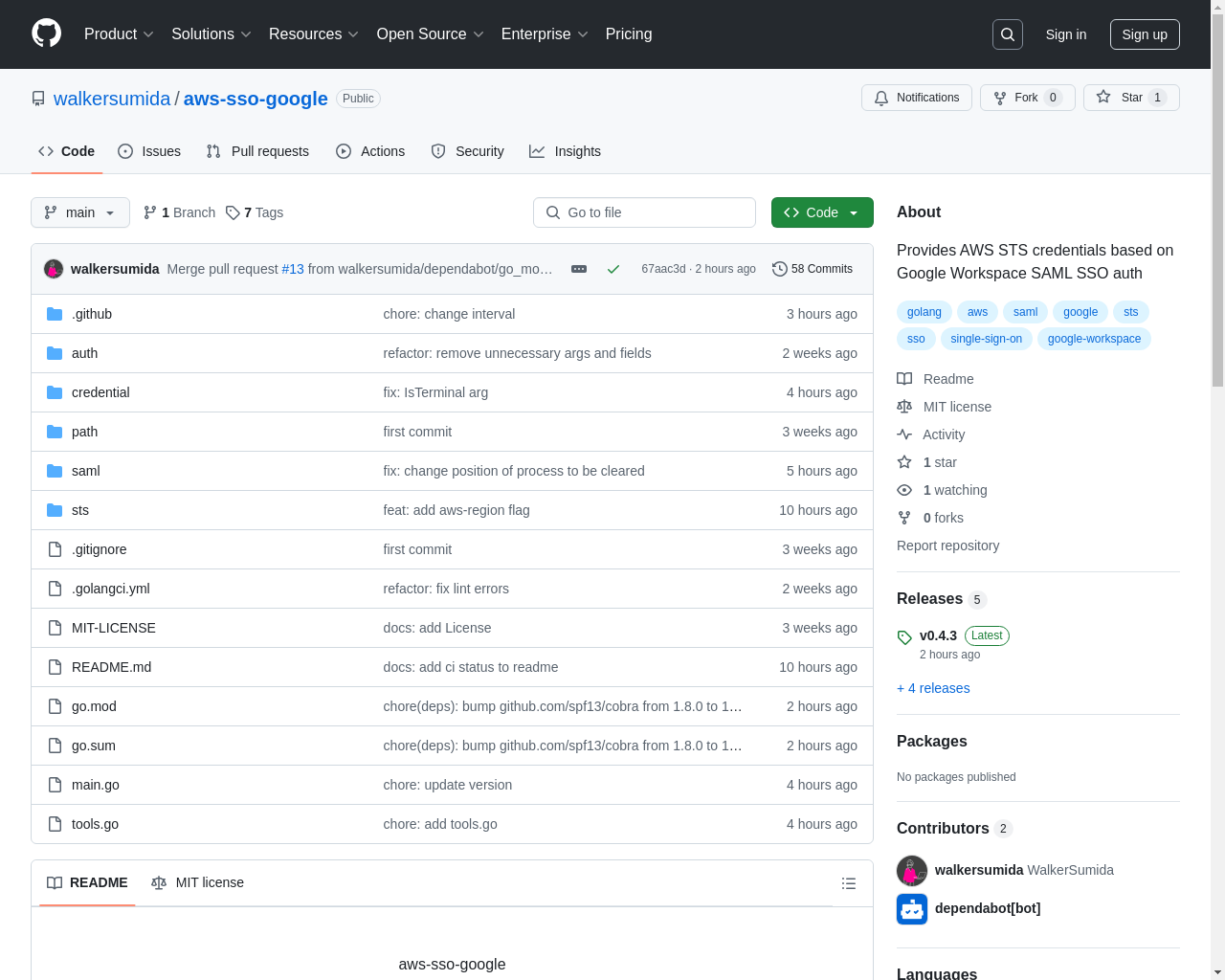Show the + 4 releases link
Viewport: 1225px width, 980px height.
click(x=933, y=688)
